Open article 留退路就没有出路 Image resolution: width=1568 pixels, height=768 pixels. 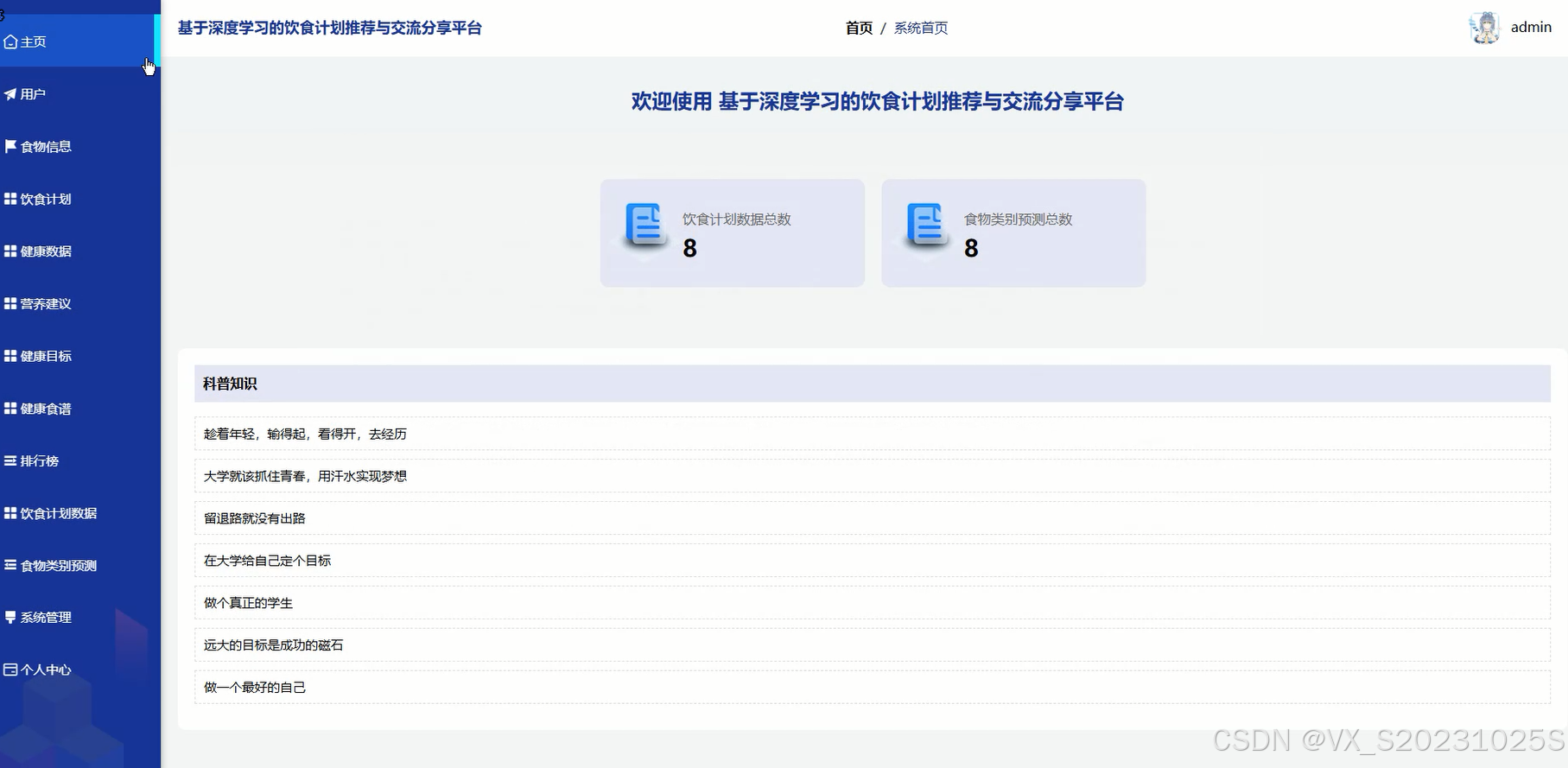(x=873, y=518)
